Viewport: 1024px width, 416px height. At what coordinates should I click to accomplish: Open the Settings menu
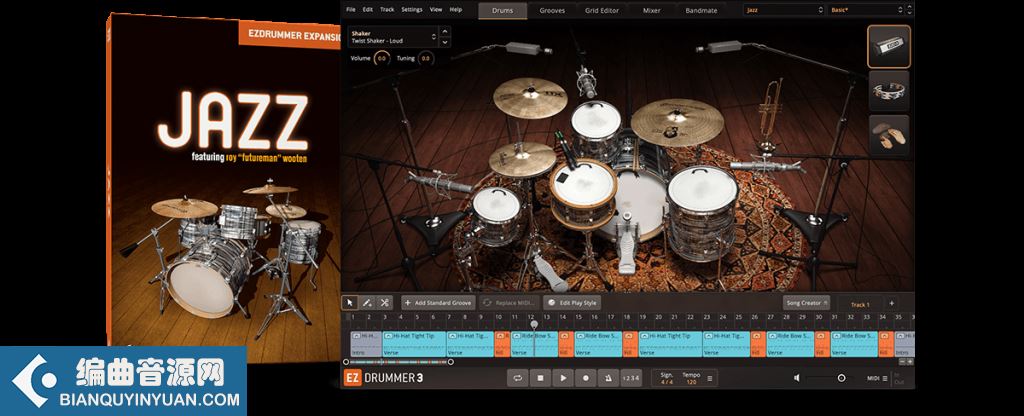[411, 10]
